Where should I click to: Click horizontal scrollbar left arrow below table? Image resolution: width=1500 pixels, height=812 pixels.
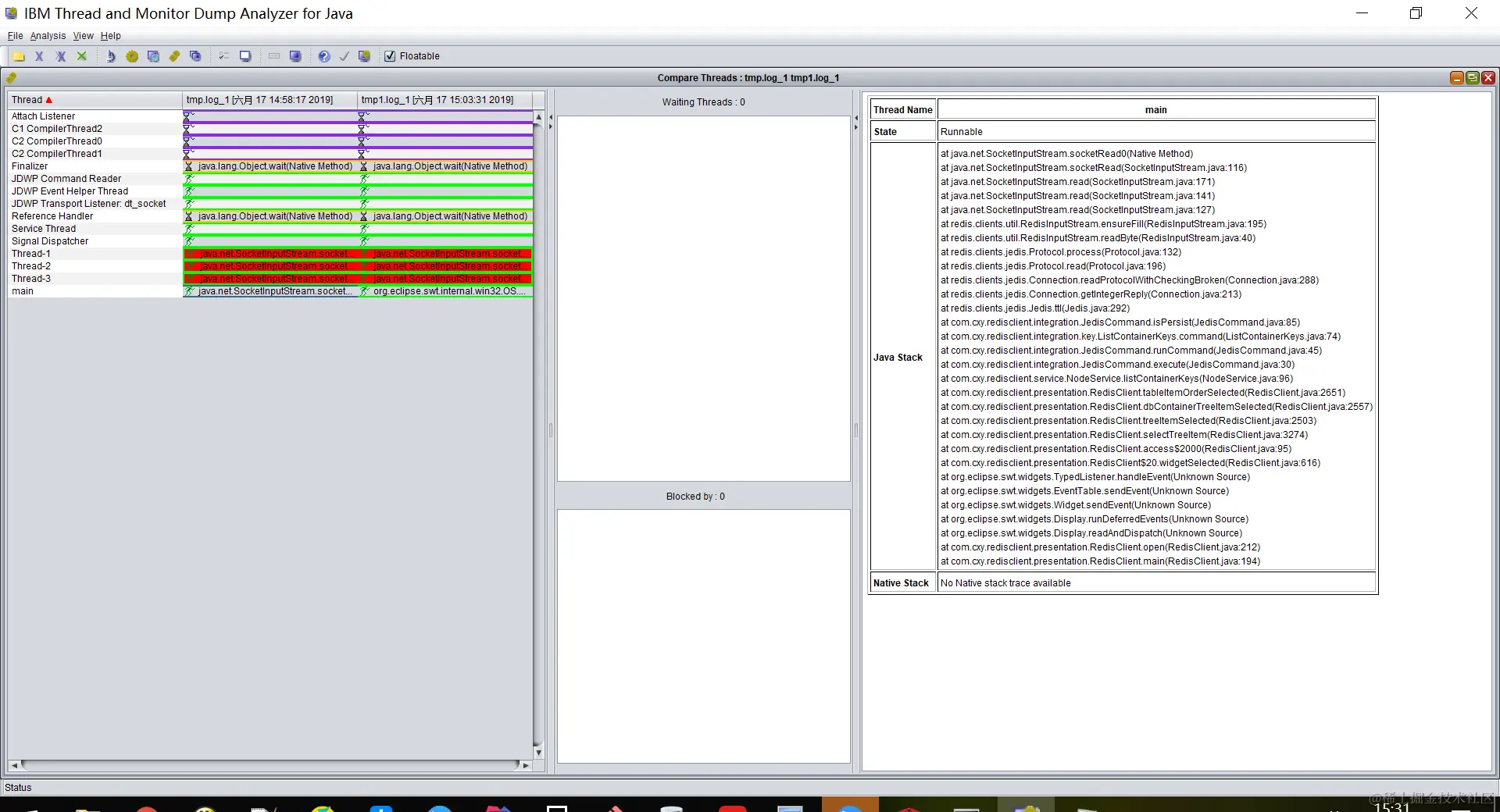point(14,765)
